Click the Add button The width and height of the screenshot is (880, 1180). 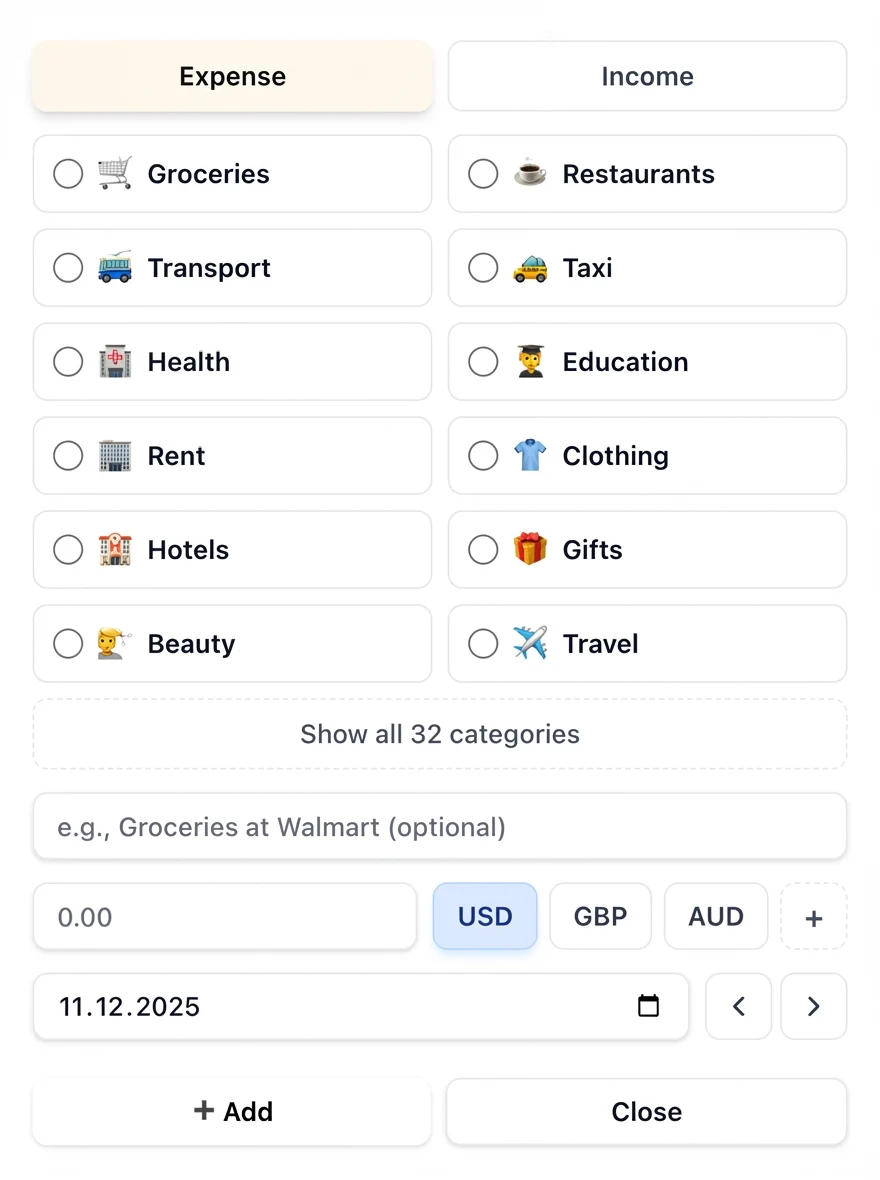tap(232, 1111)
